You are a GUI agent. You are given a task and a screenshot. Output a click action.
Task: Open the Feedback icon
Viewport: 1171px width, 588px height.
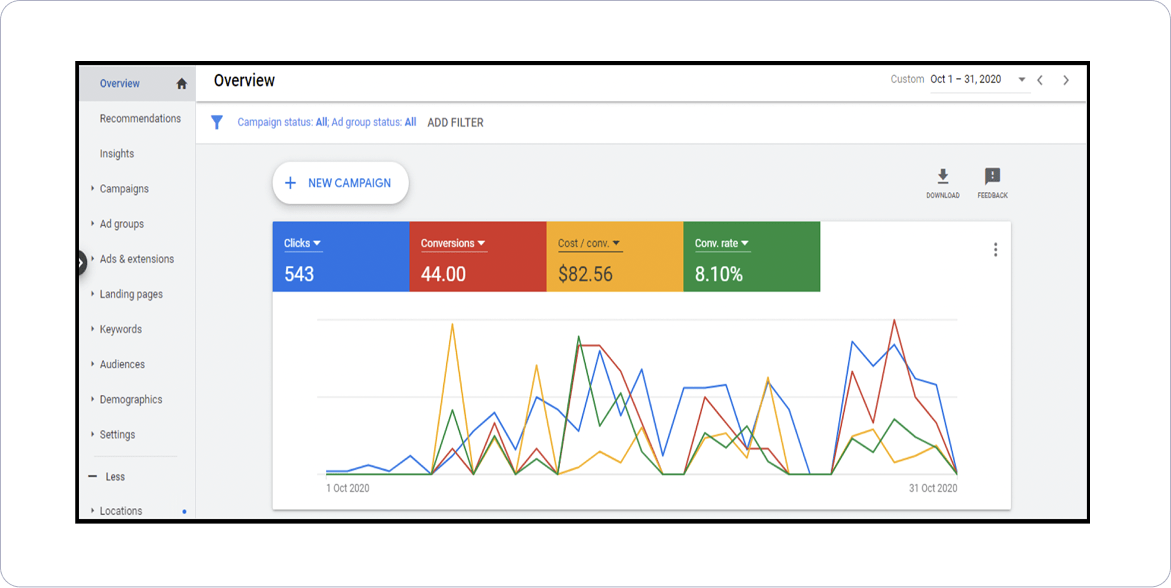992,177
